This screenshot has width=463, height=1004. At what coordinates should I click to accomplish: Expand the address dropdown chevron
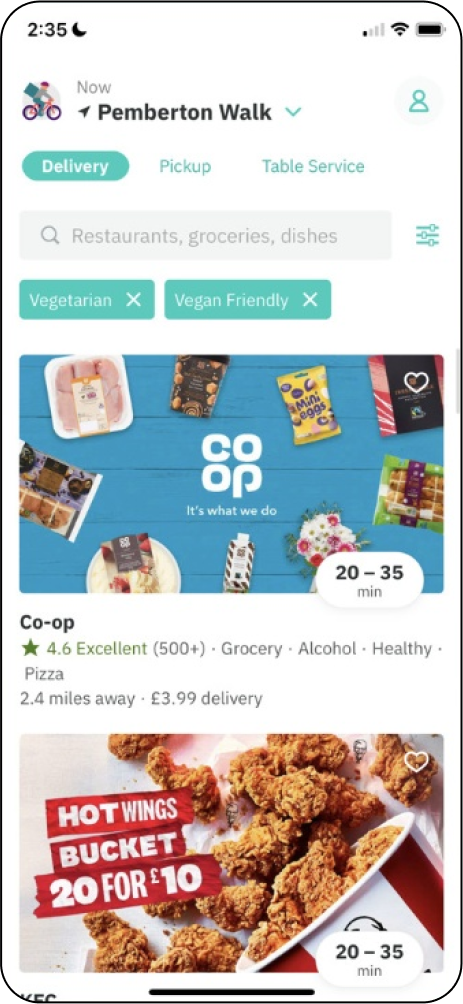pos(293,113)
